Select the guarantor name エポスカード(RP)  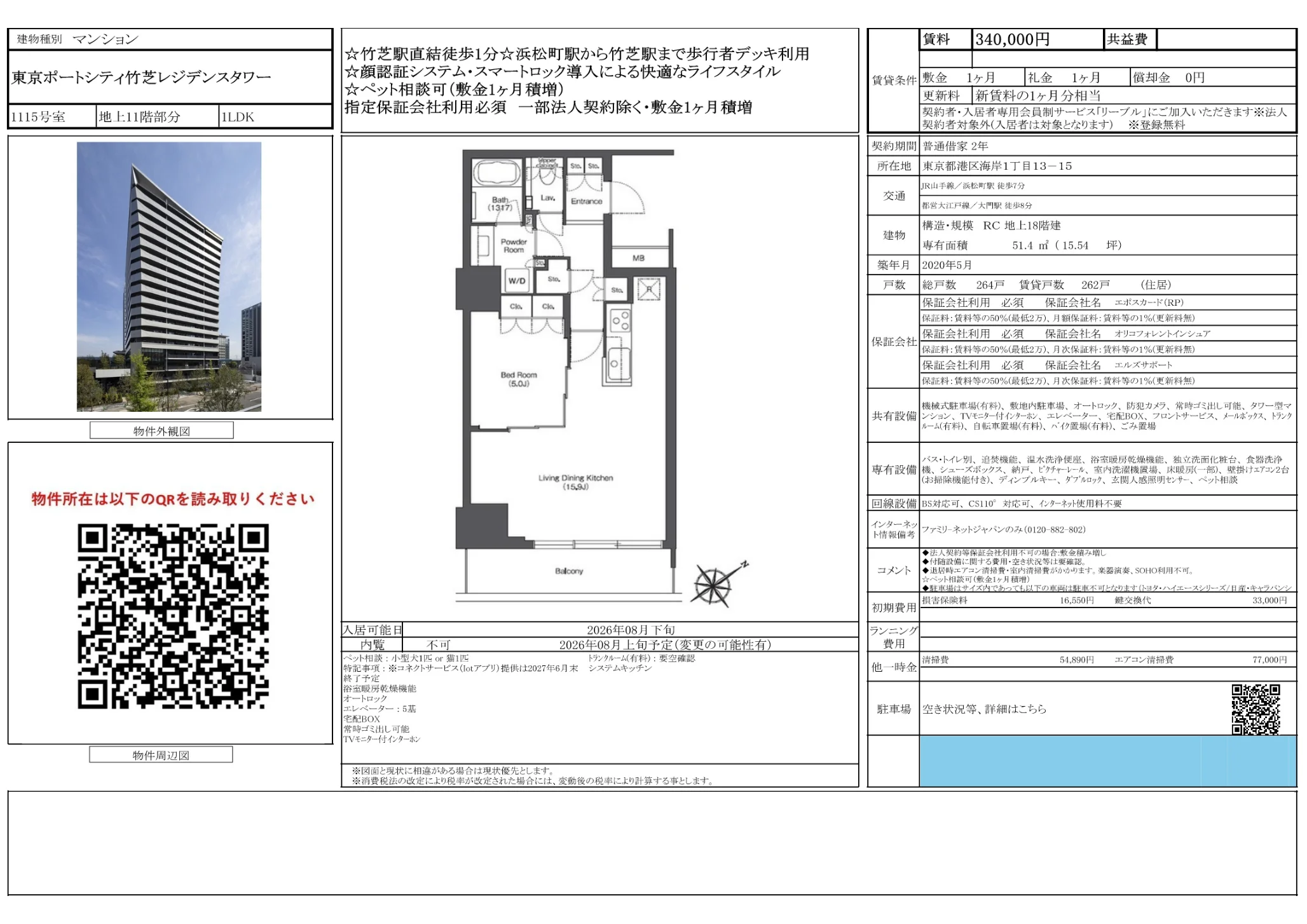coord(1149,303)
